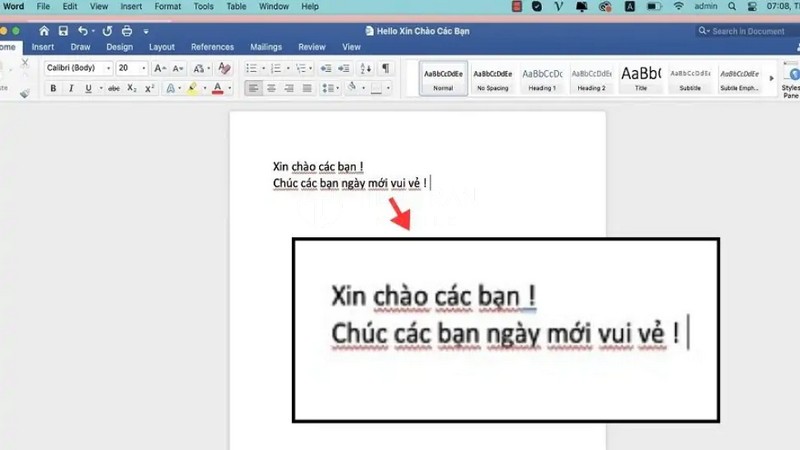
Task: Decrease paragraph indent
Action: click(x=326, y=68)
